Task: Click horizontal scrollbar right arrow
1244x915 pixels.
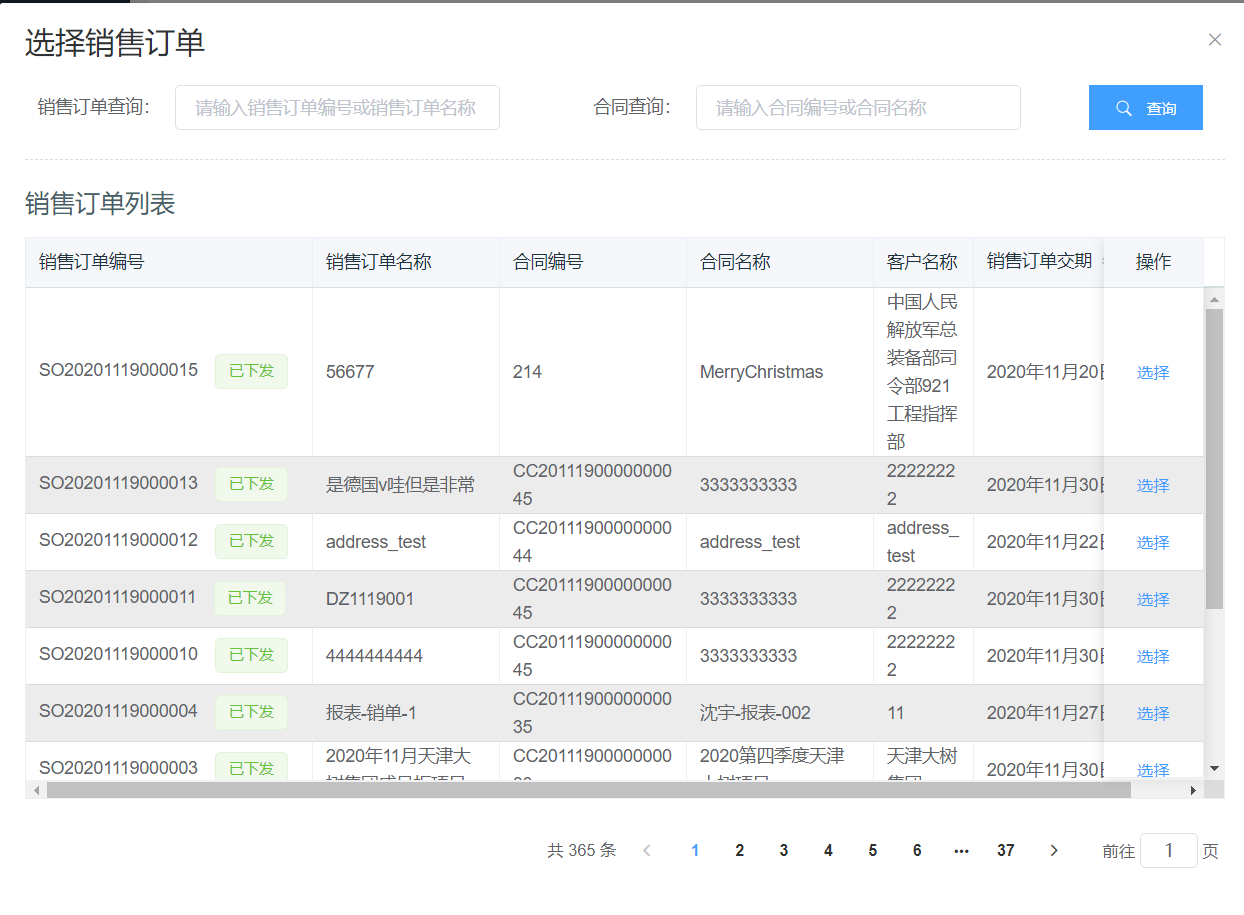Action: 1193,790
